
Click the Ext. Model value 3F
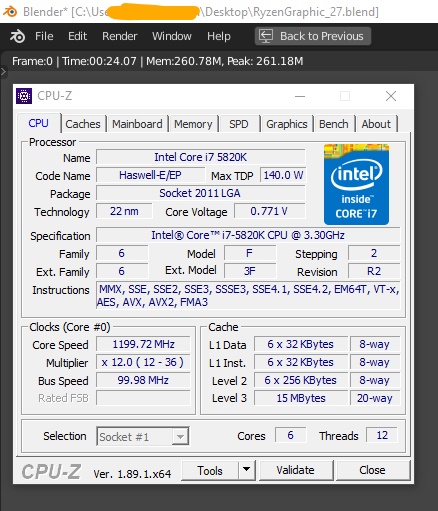[x=250, y=271]
